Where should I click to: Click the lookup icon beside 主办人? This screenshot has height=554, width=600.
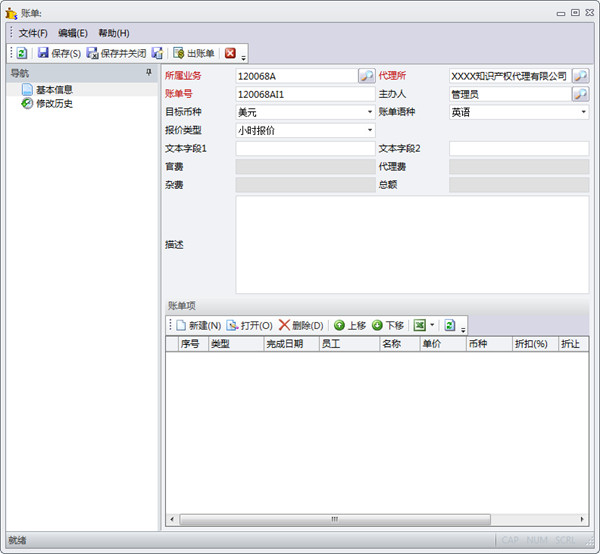[580, 94]
